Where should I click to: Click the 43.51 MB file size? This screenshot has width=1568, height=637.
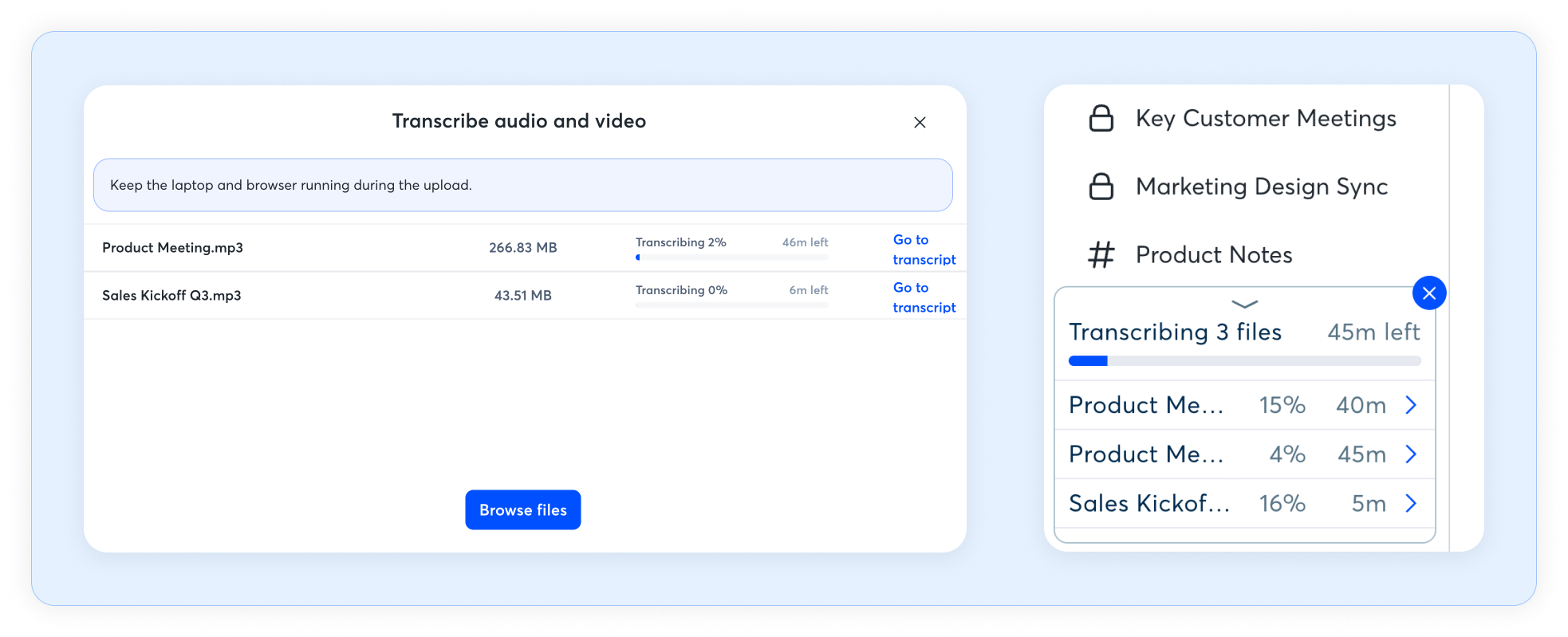tap(523, 296)
